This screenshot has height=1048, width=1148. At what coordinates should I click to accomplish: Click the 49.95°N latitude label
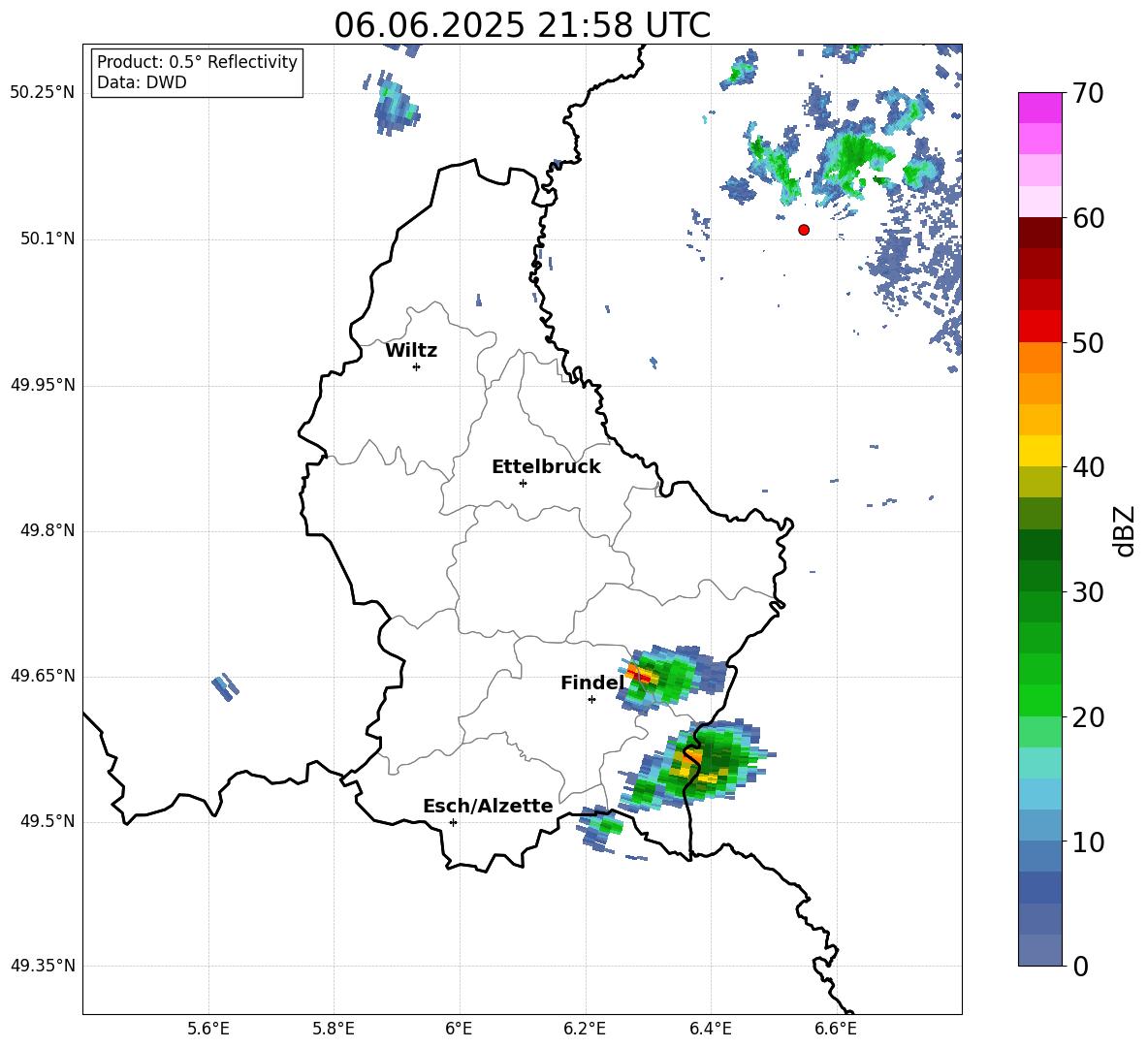[43, 384]
